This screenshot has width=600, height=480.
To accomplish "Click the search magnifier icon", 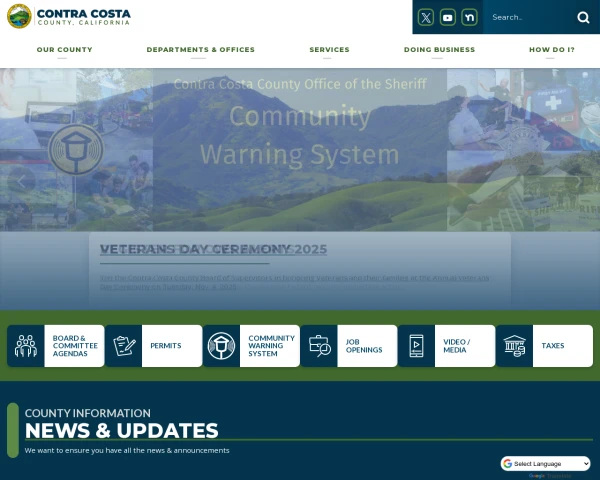I will point(583,17).
